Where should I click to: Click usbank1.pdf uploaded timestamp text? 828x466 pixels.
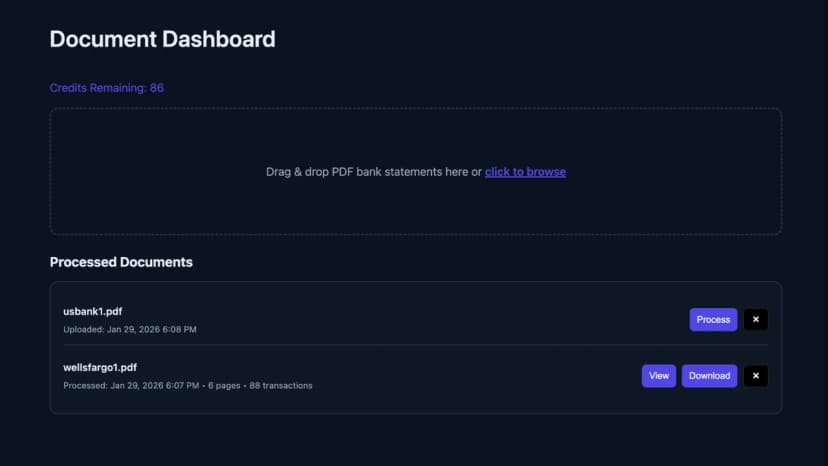[x=130, y=329]
